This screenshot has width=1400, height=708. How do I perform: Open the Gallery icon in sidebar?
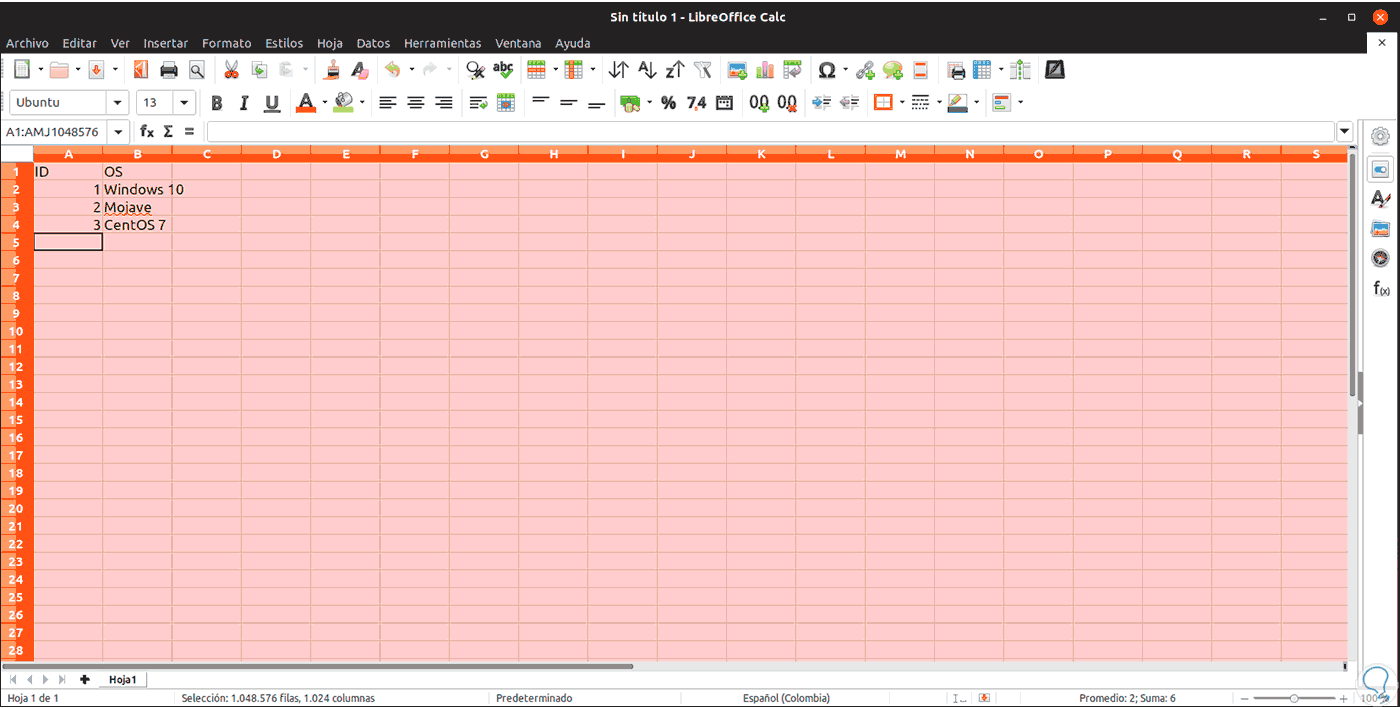click(x=1381, y=229)
